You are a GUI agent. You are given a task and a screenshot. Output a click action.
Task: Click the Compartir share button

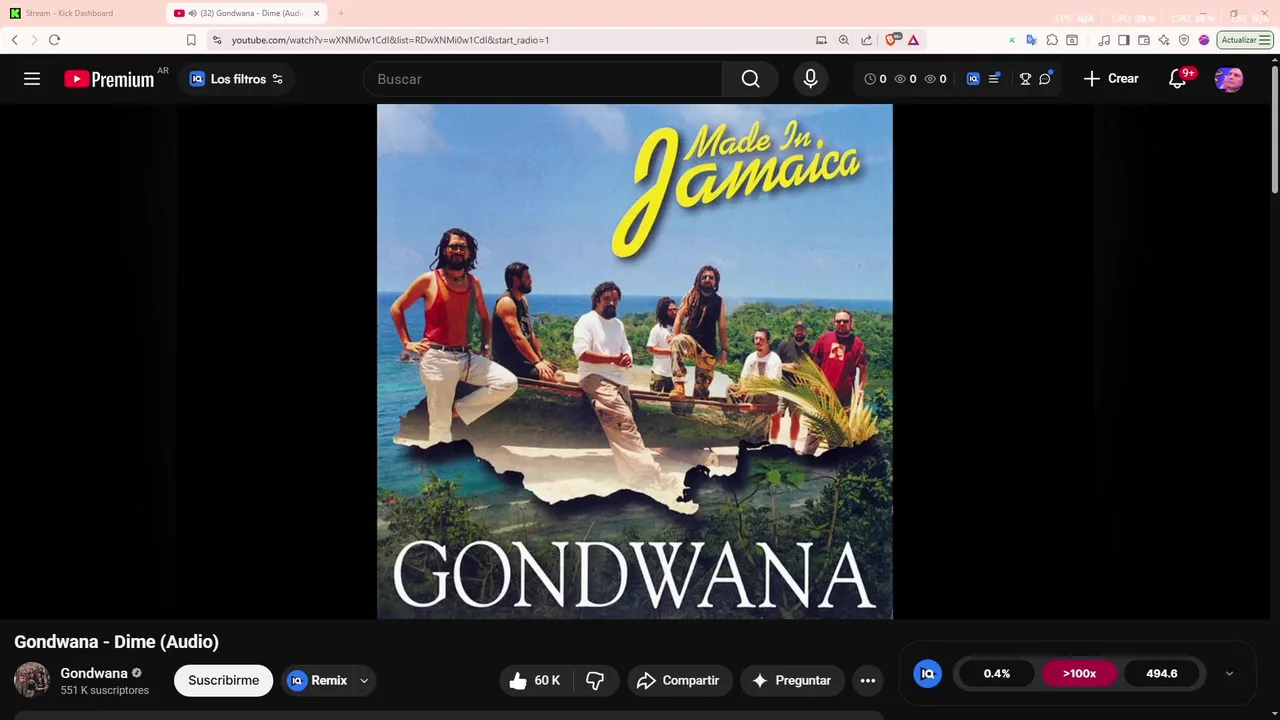[x=680, y=680]
